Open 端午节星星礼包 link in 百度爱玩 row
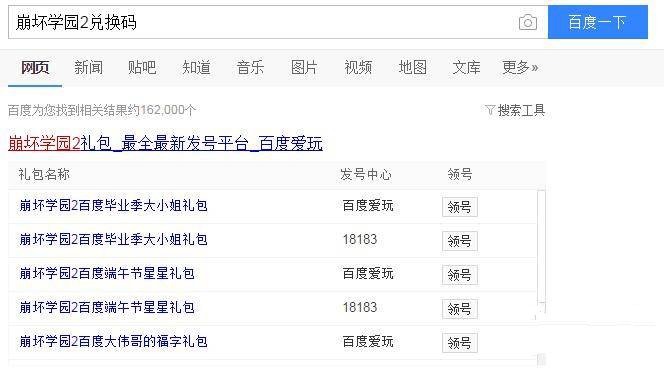 coord(107,274)
